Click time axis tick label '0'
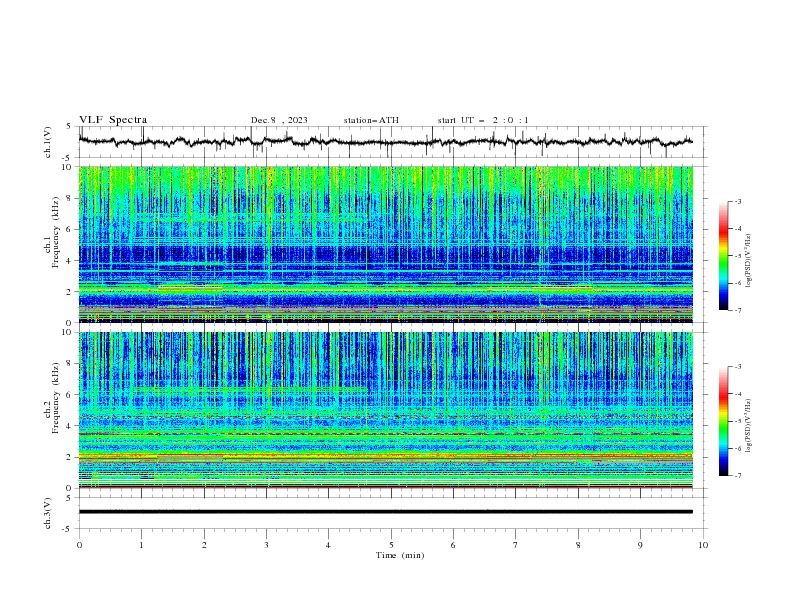 (79, 545)
